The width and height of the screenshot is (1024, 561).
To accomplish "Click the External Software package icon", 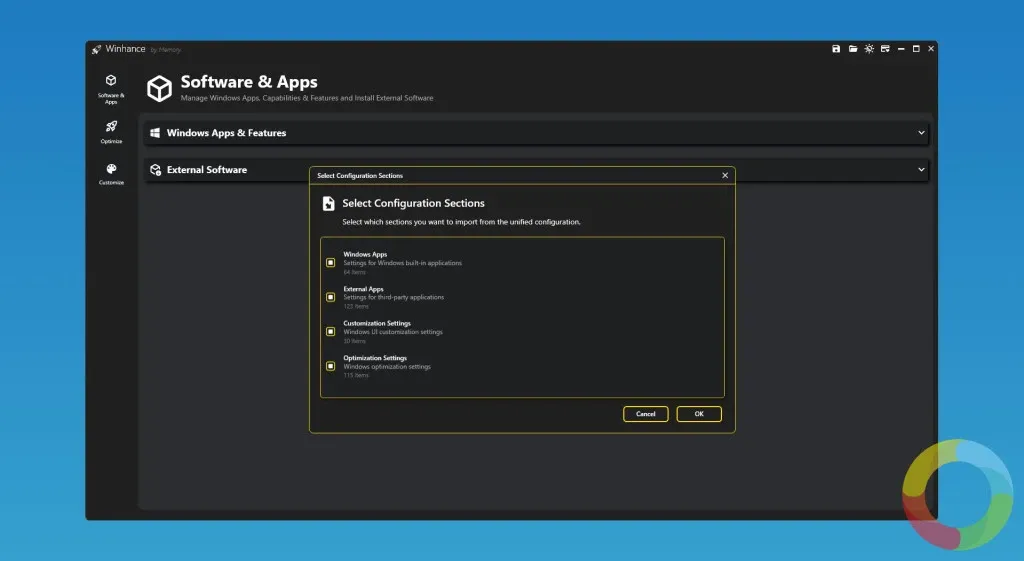I will click(x=155, y=170).
